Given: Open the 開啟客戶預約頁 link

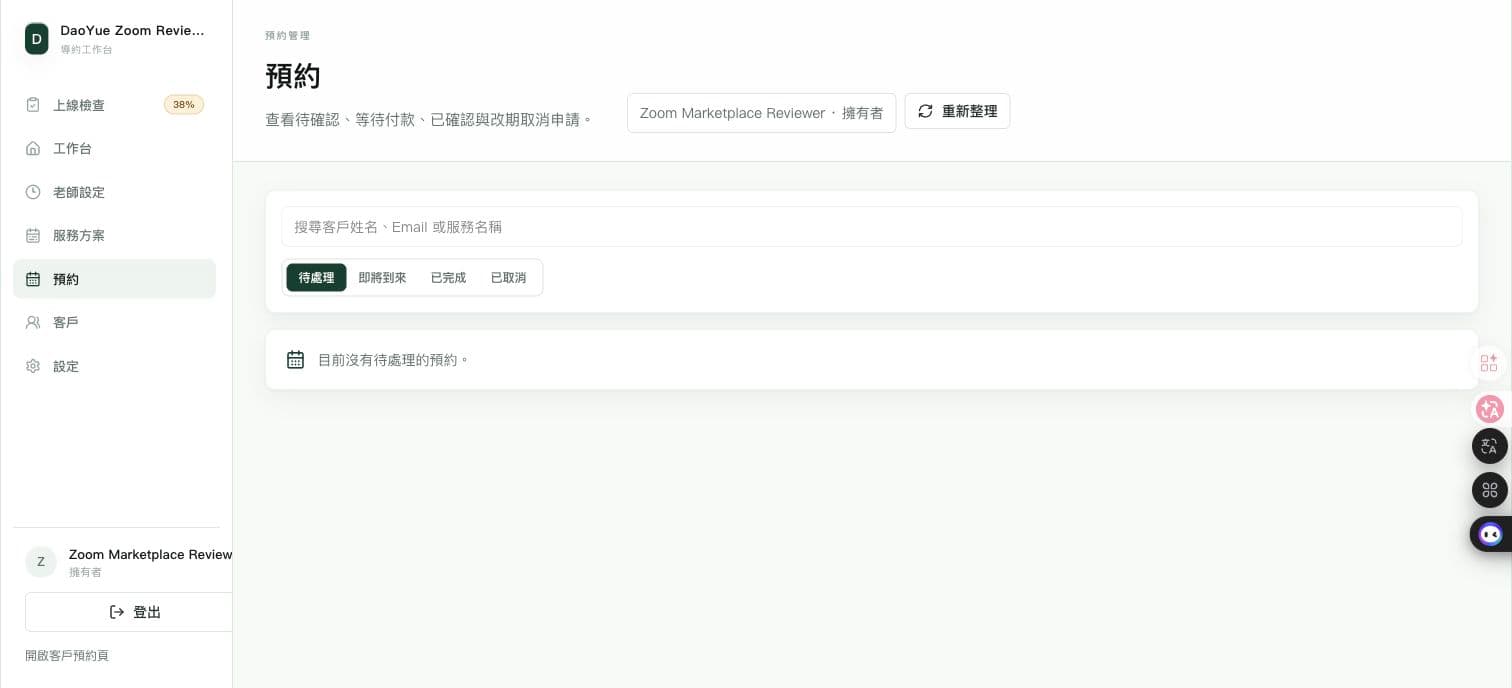Looking at the screenshot, I should [67, 656].
